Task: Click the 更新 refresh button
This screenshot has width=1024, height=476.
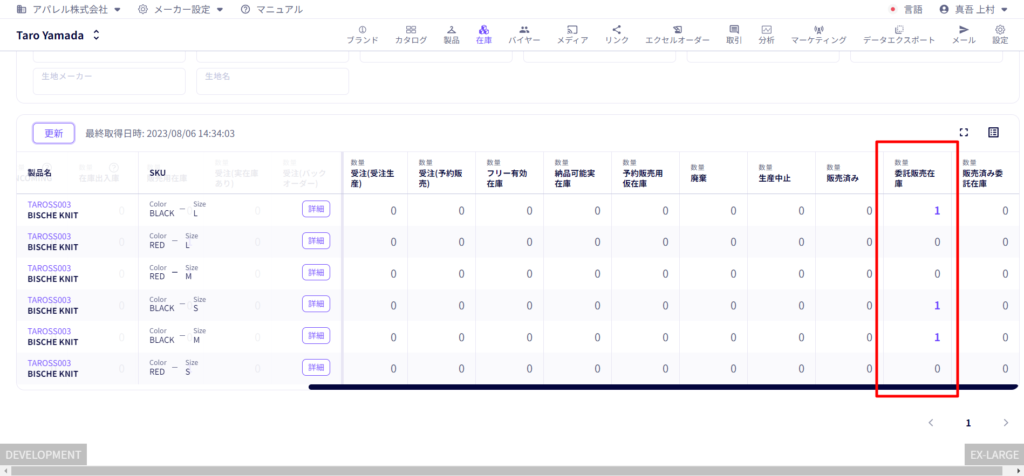Action: [x=54, y=133]
